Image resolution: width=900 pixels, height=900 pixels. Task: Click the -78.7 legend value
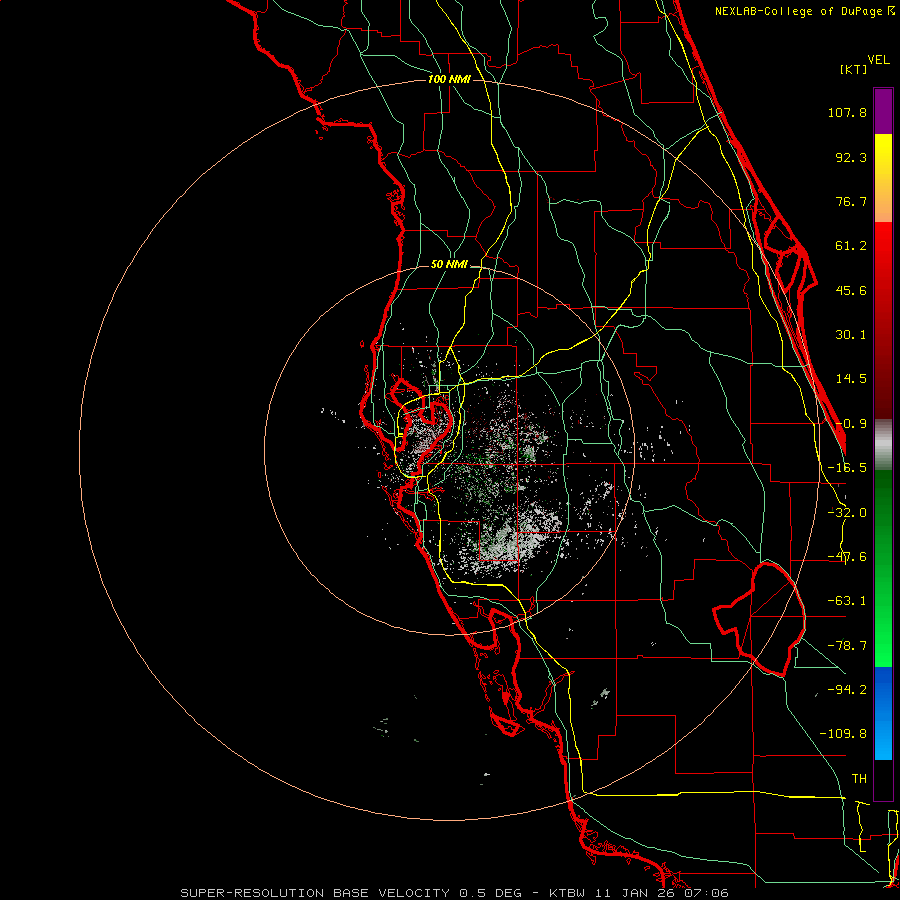(847, 646)
